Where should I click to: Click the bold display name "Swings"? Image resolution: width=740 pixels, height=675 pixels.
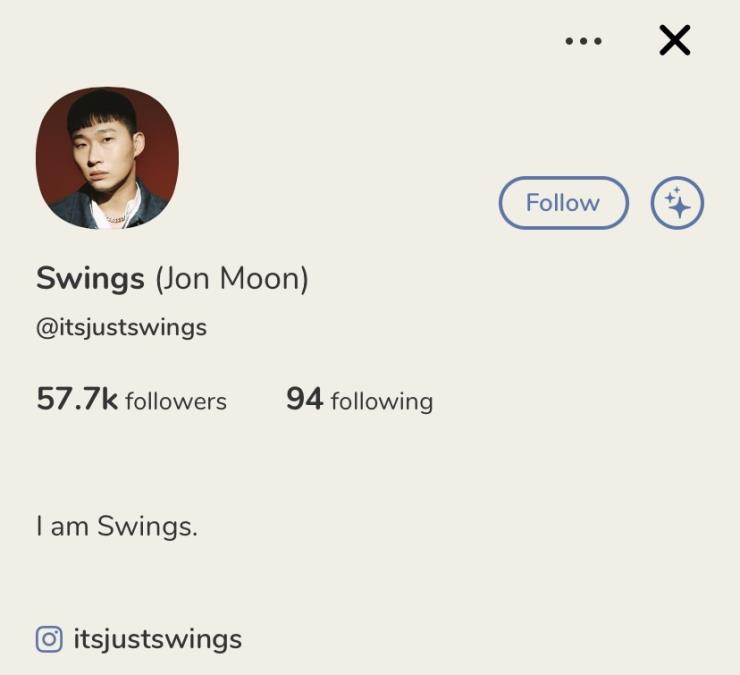tap(90, 278)
